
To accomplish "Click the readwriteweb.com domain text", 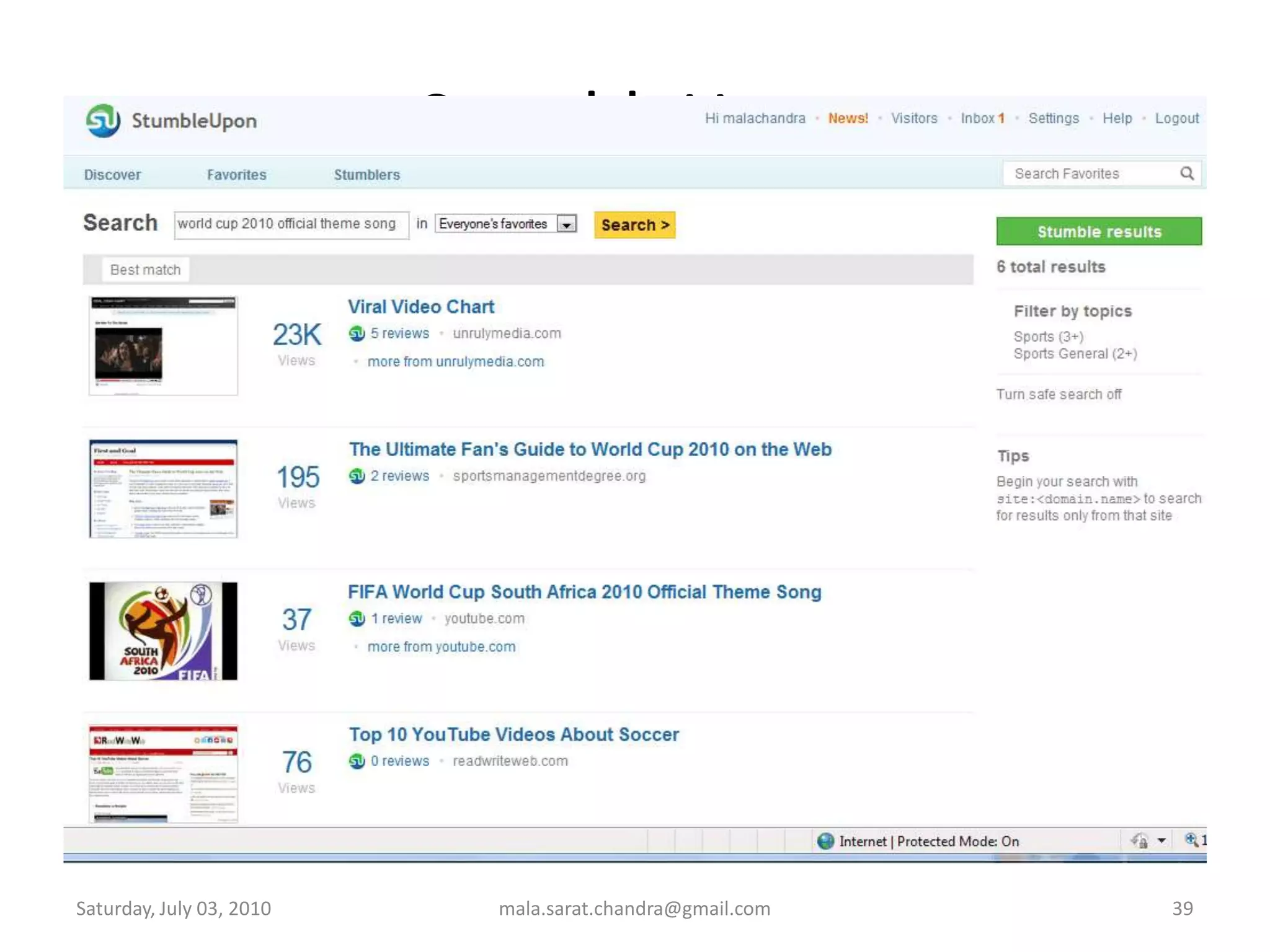I will click(x=510, y=761).
